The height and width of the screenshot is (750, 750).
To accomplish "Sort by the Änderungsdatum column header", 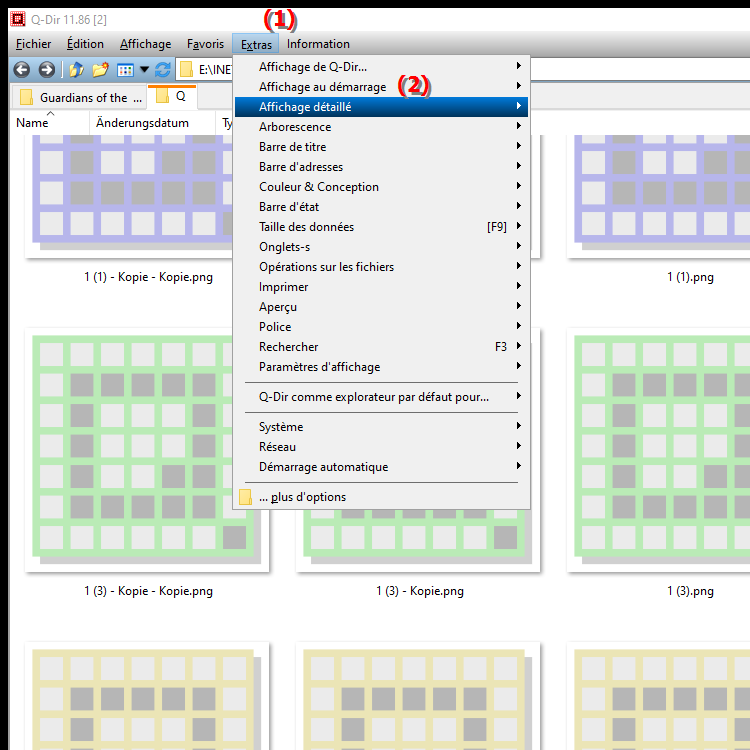I will click(x=152, y=123).
